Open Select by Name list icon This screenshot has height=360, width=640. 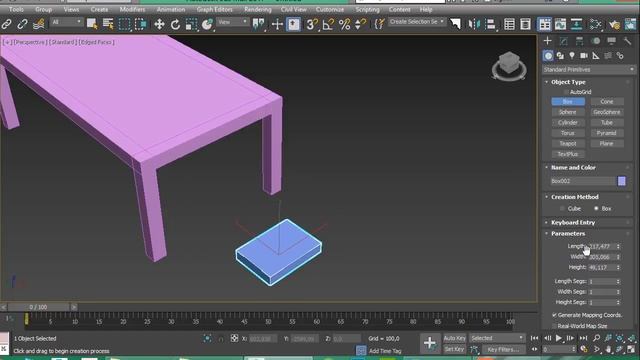tap(108, 24)
